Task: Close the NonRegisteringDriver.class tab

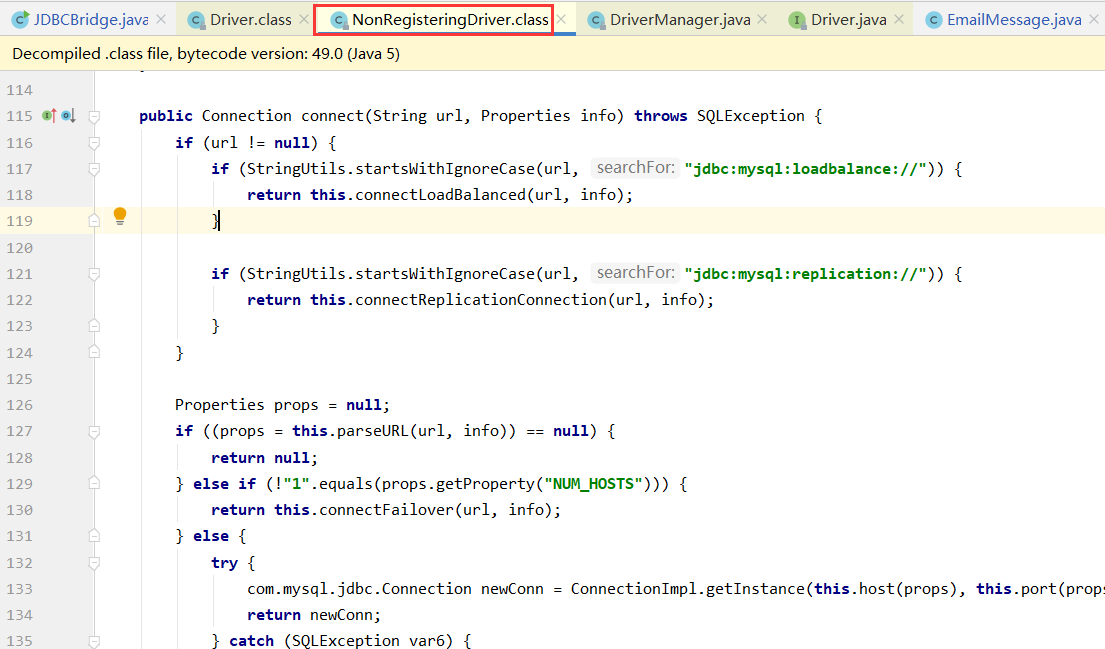Action: point(562,20)
